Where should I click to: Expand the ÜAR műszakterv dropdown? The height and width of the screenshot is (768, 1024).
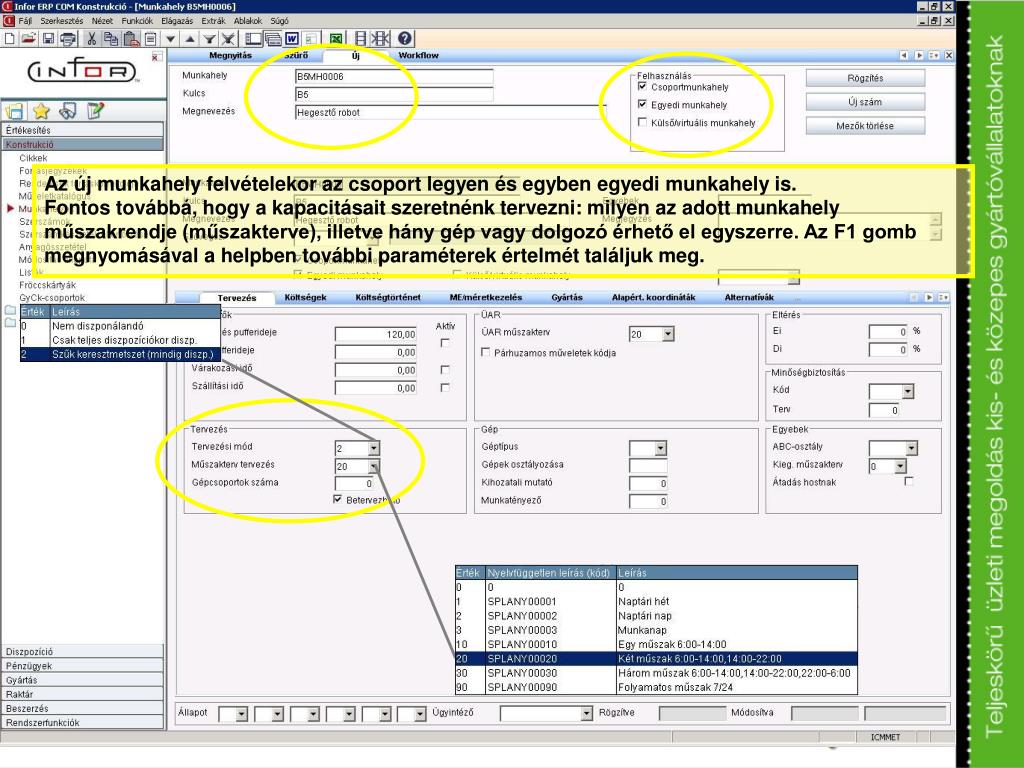pyautogui.click(x=667, y=334)
